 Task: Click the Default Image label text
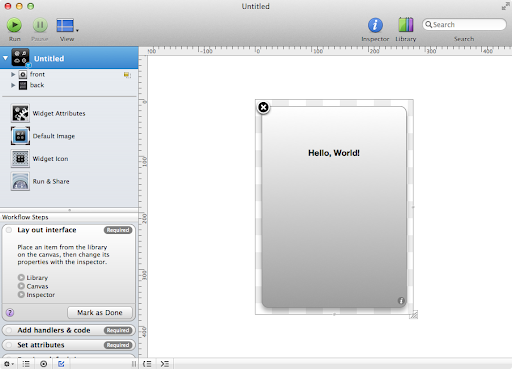click(x=54, y=136)
